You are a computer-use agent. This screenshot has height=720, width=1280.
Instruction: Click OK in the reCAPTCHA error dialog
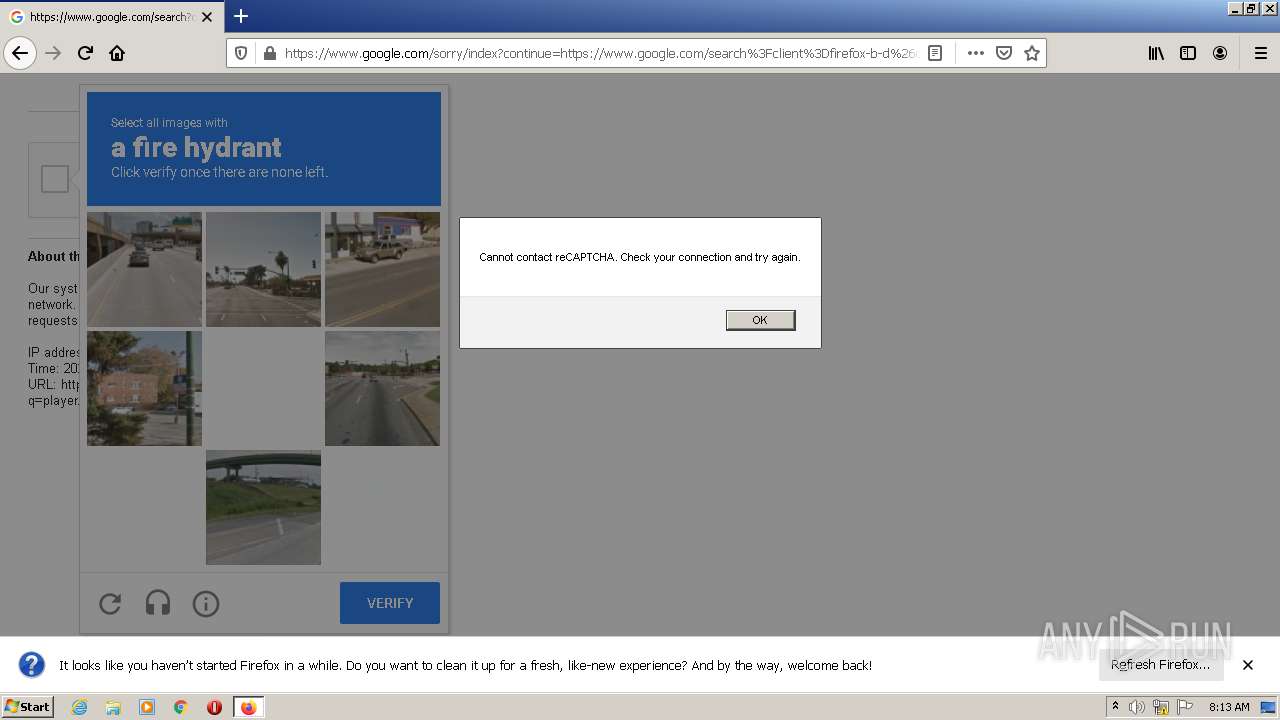coord(760,320)
